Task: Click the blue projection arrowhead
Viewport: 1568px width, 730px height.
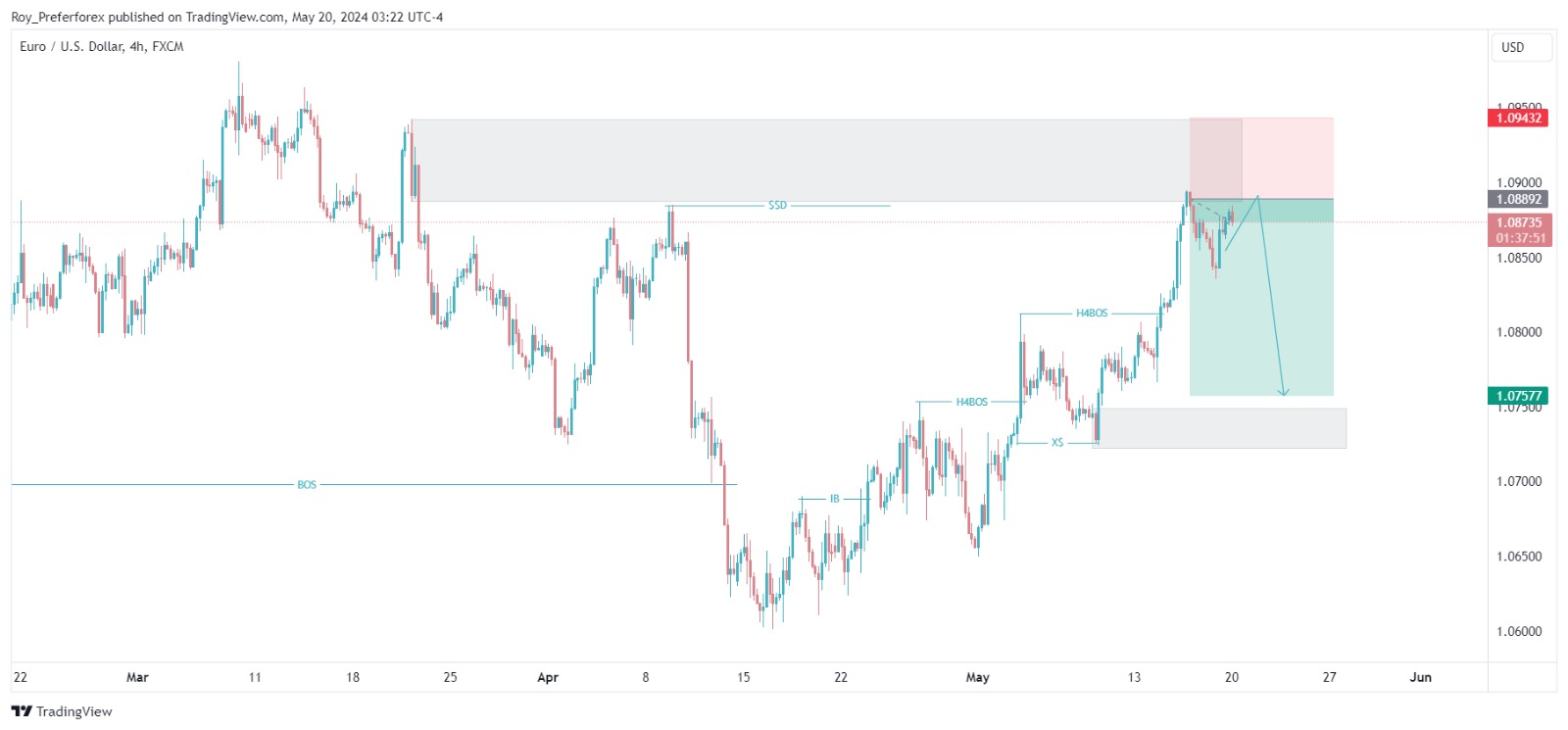Action: [x=1284, y=393]
